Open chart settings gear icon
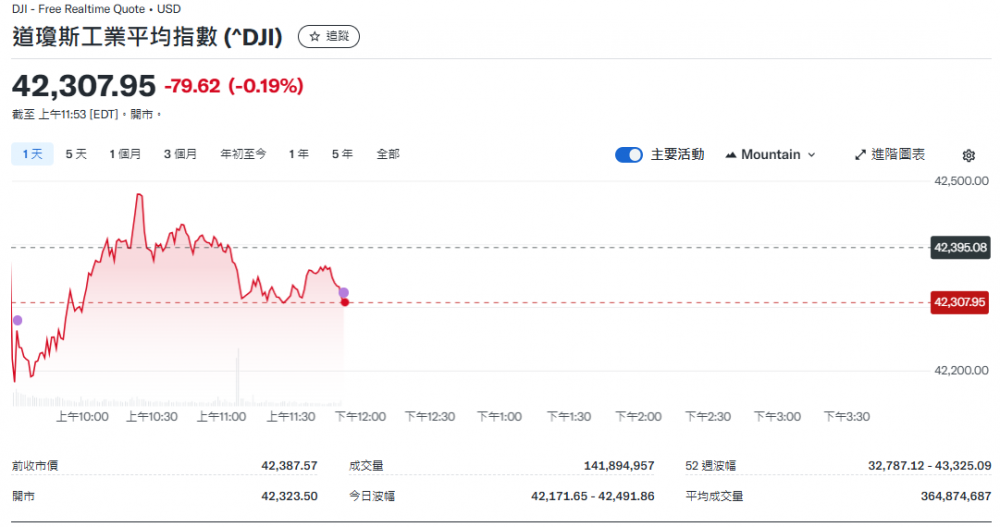 tap(968, 155)
